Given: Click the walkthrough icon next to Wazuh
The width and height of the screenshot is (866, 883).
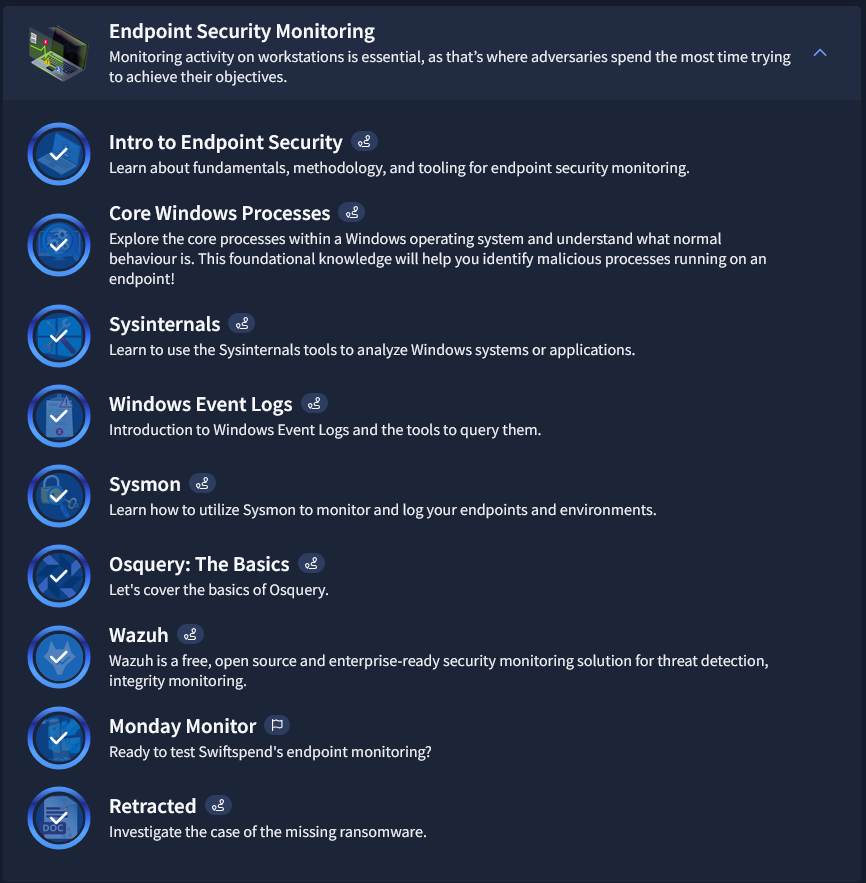Looking at the screenshot, I should pos(190,634).
